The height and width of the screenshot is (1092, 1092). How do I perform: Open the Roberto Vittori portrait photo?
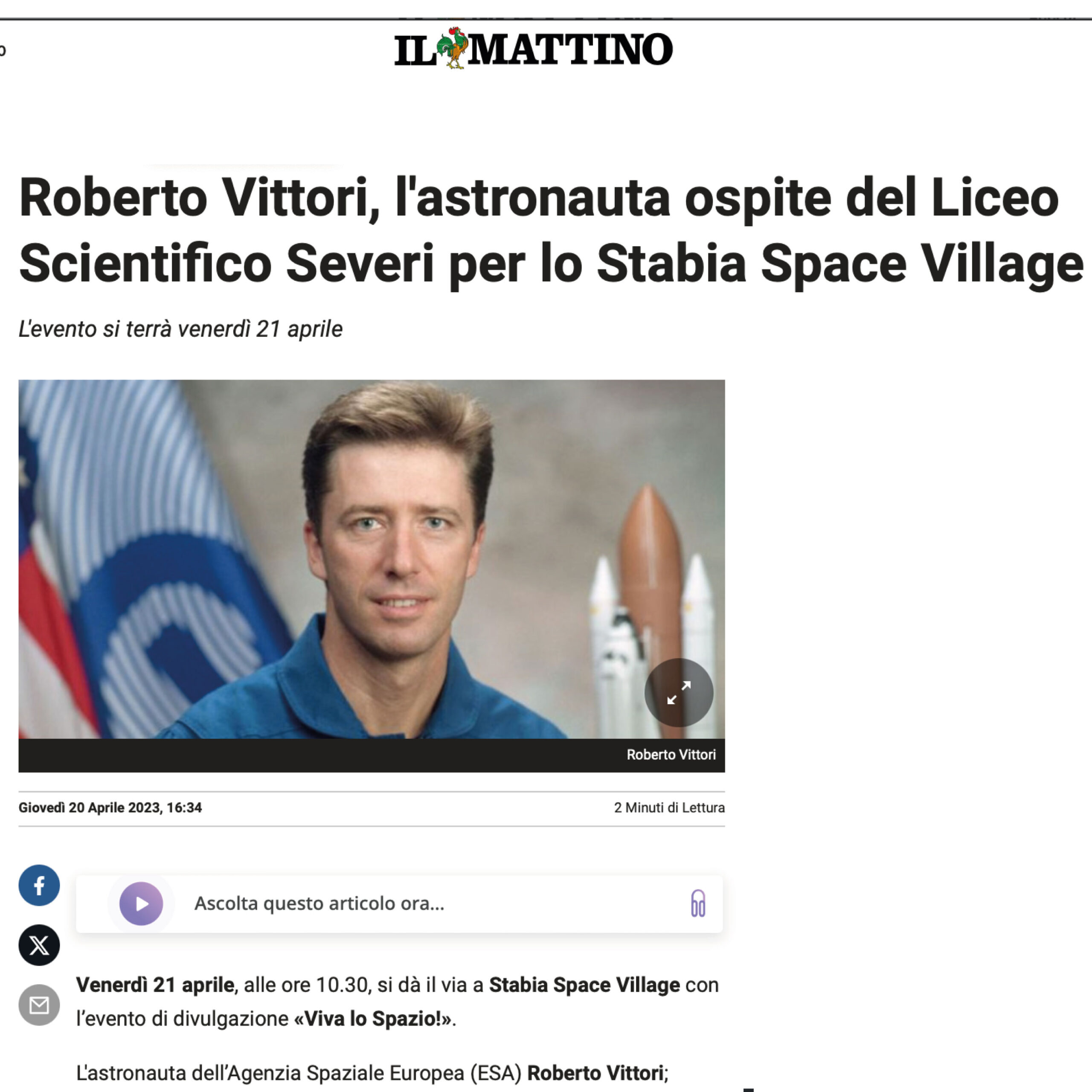pyautogui.click(x=372, y=559)
